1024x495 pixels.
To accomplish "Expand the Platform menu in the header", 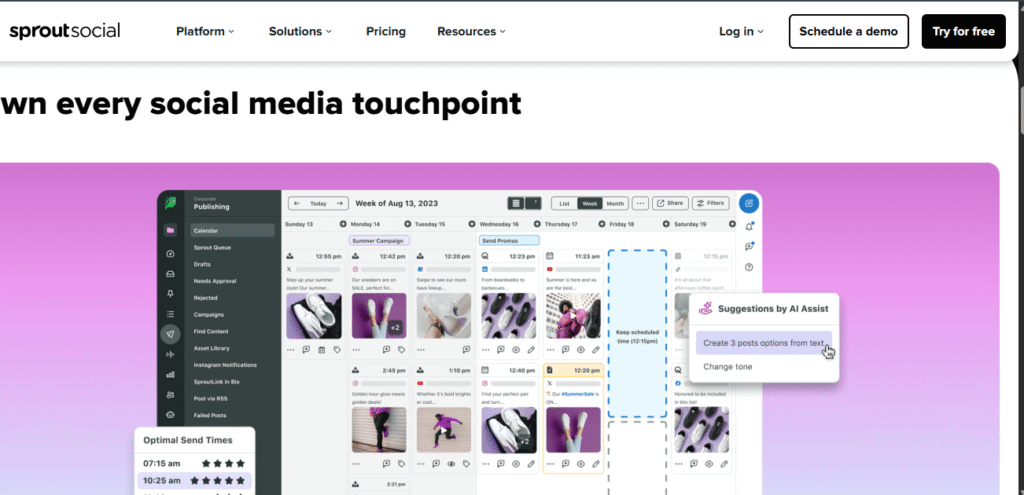I will [x=205, y=31].
